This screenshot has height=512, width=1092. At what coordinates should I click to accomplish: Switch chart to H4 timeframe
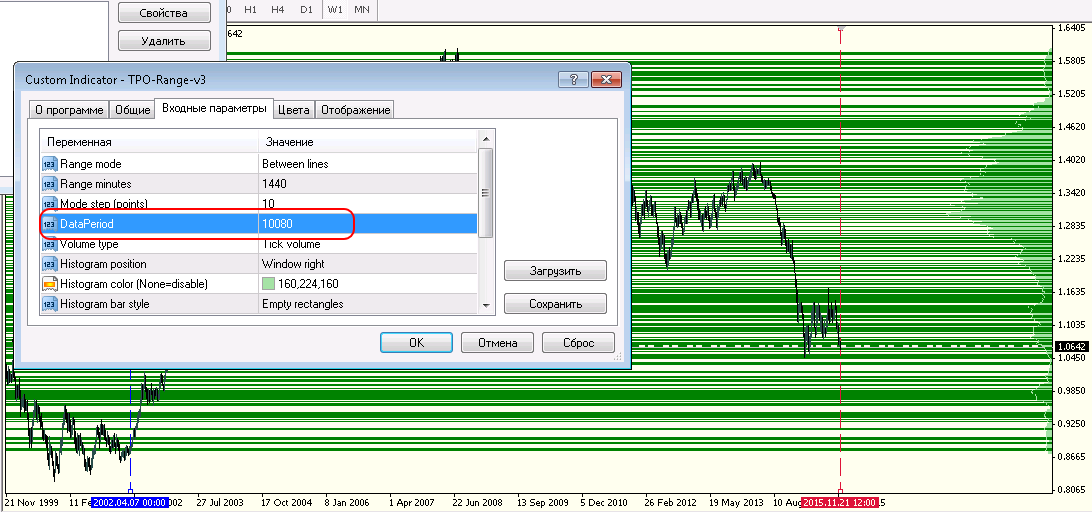coord(278,9)
